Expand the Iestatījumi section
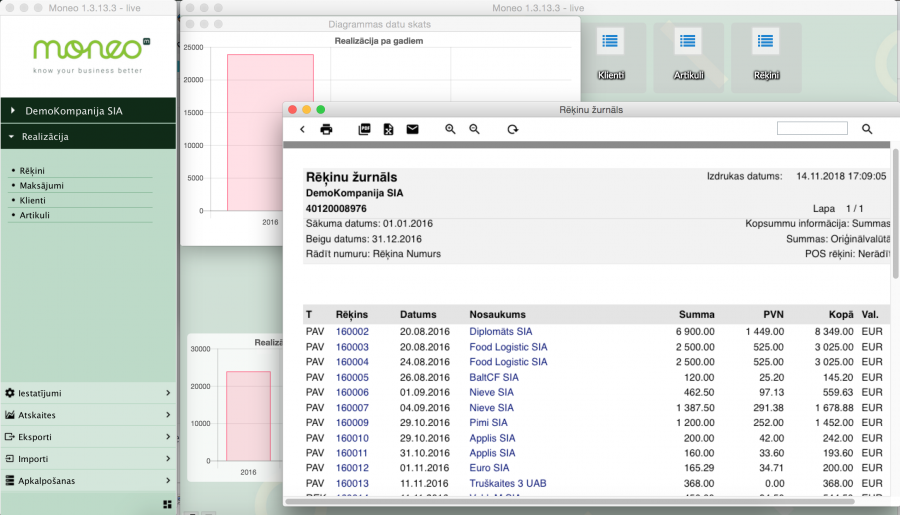Image resolution: width=900 pixels, height=515 pixels. click(x=88, y=393)
